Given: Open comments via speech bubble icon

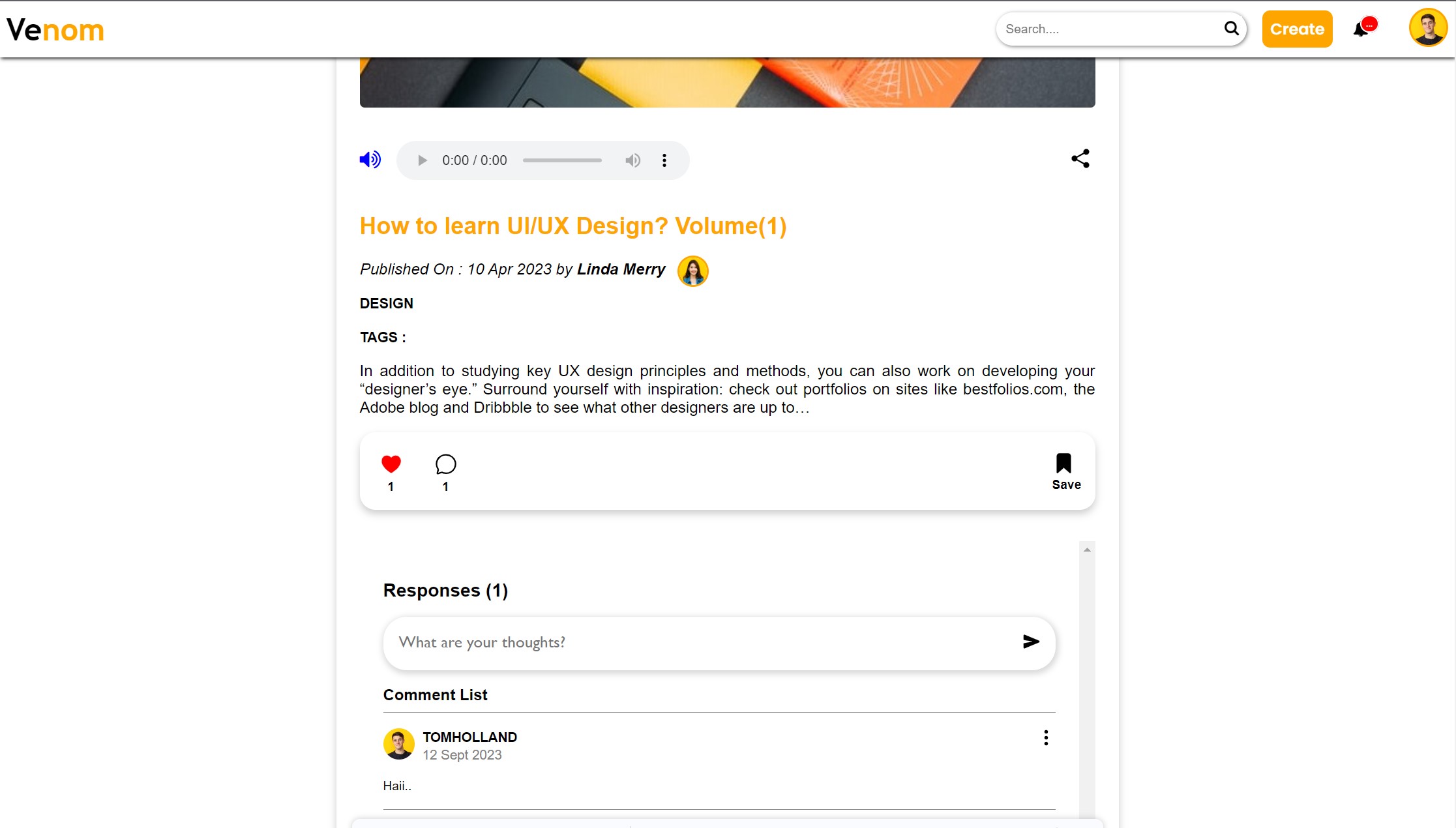Looking at the screenshot, I should pyautogui.click(x=445, y=464).
